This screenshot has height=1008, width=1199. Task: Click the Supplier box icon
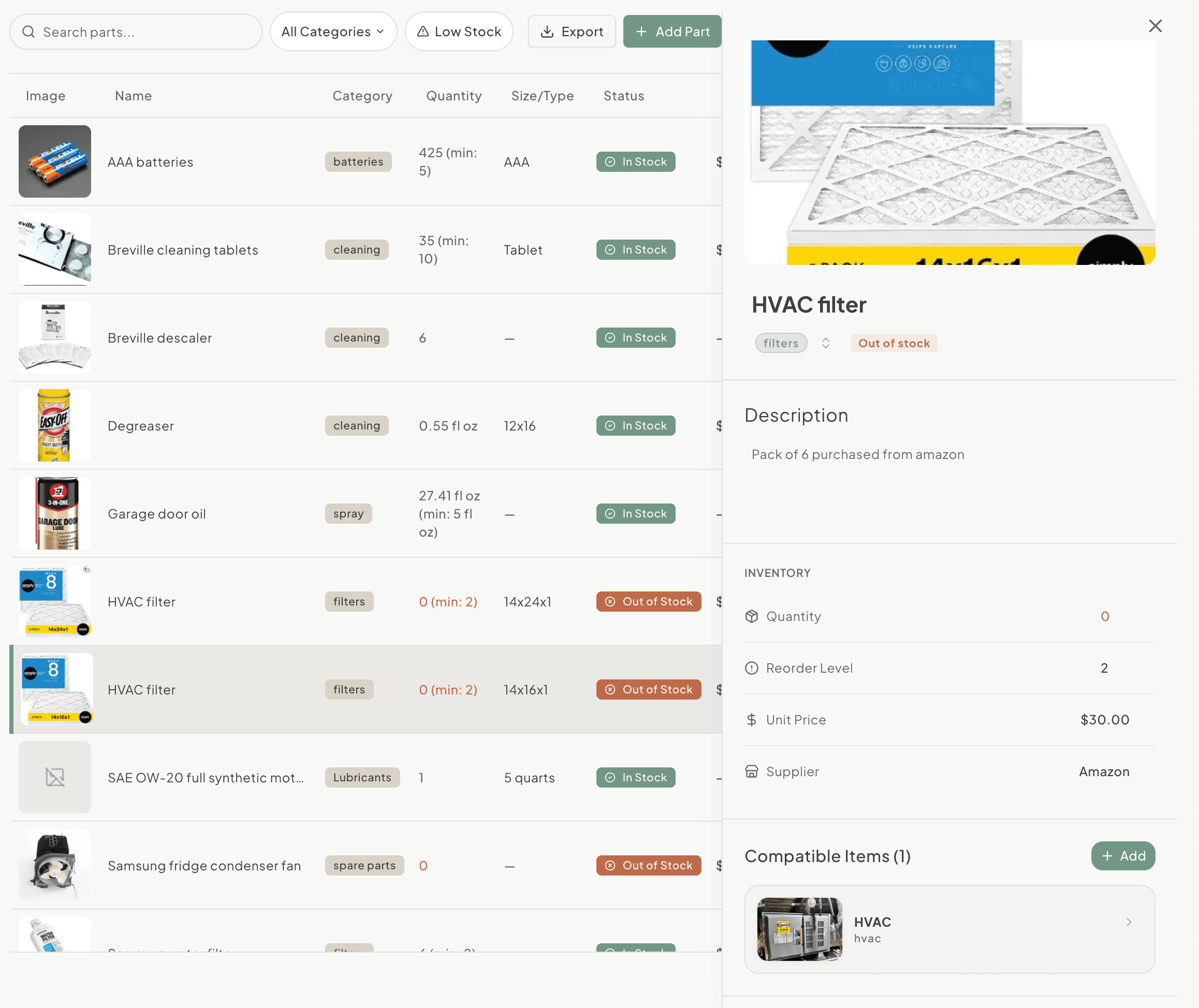pos(752,772)
